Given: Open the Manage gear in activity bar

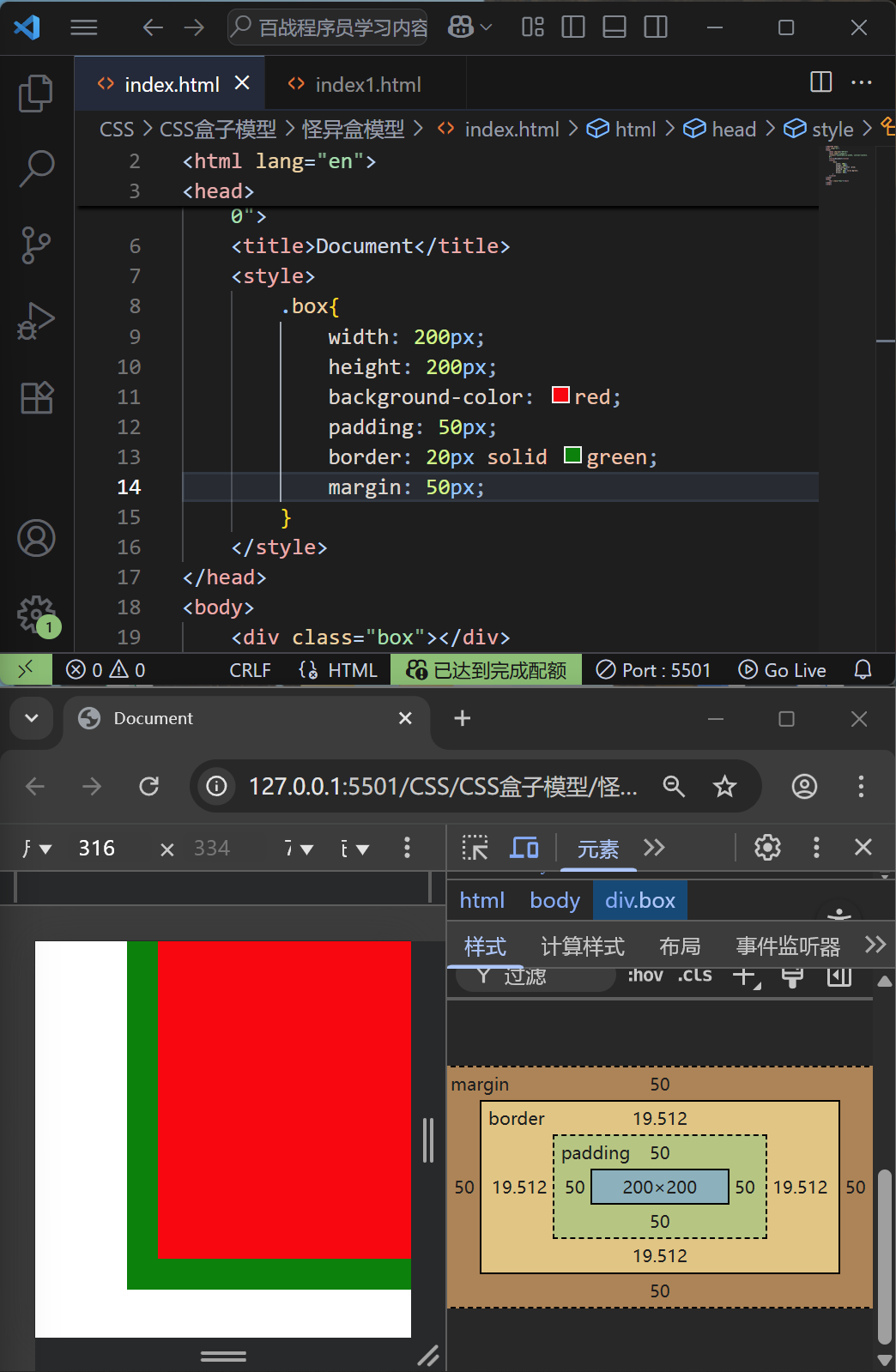Looking at the screenshot, I should pyautogui.click(x=36, y=614).
